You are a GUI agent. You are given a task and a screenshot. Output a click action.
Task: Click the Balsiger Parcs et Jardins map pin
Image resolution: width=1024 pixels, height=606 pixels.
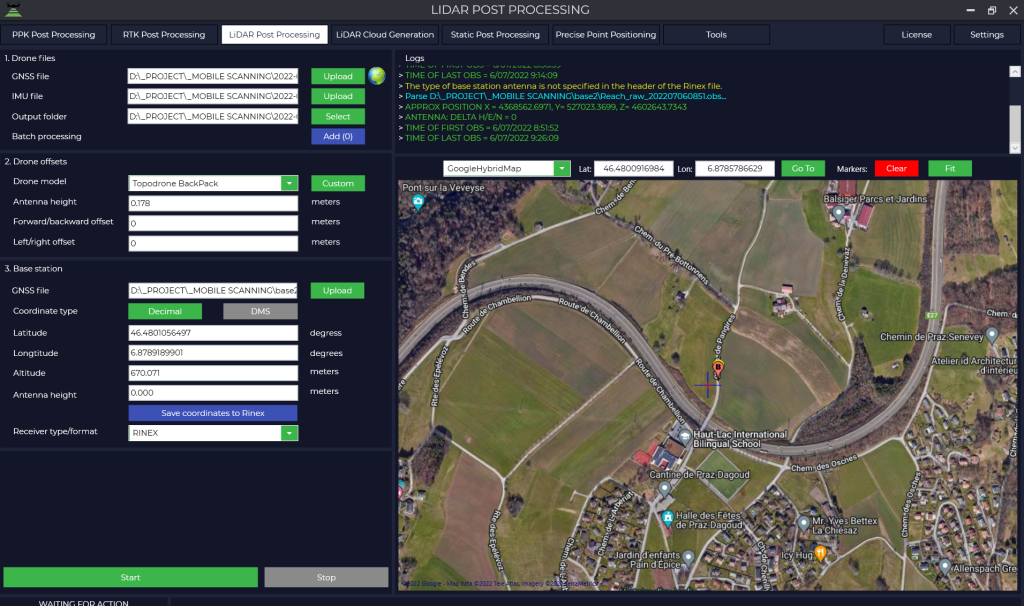(x=838, y=212)
